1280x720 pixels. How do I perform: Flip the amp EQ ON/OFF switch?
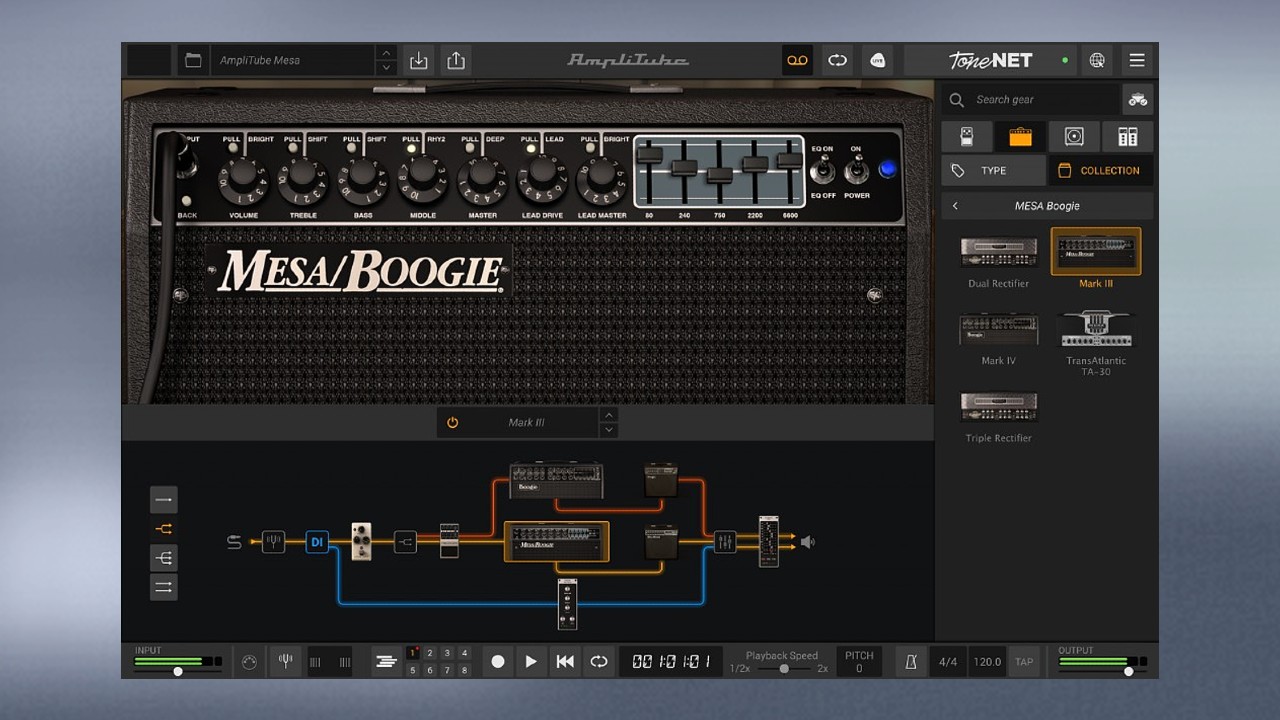(821, 171)
